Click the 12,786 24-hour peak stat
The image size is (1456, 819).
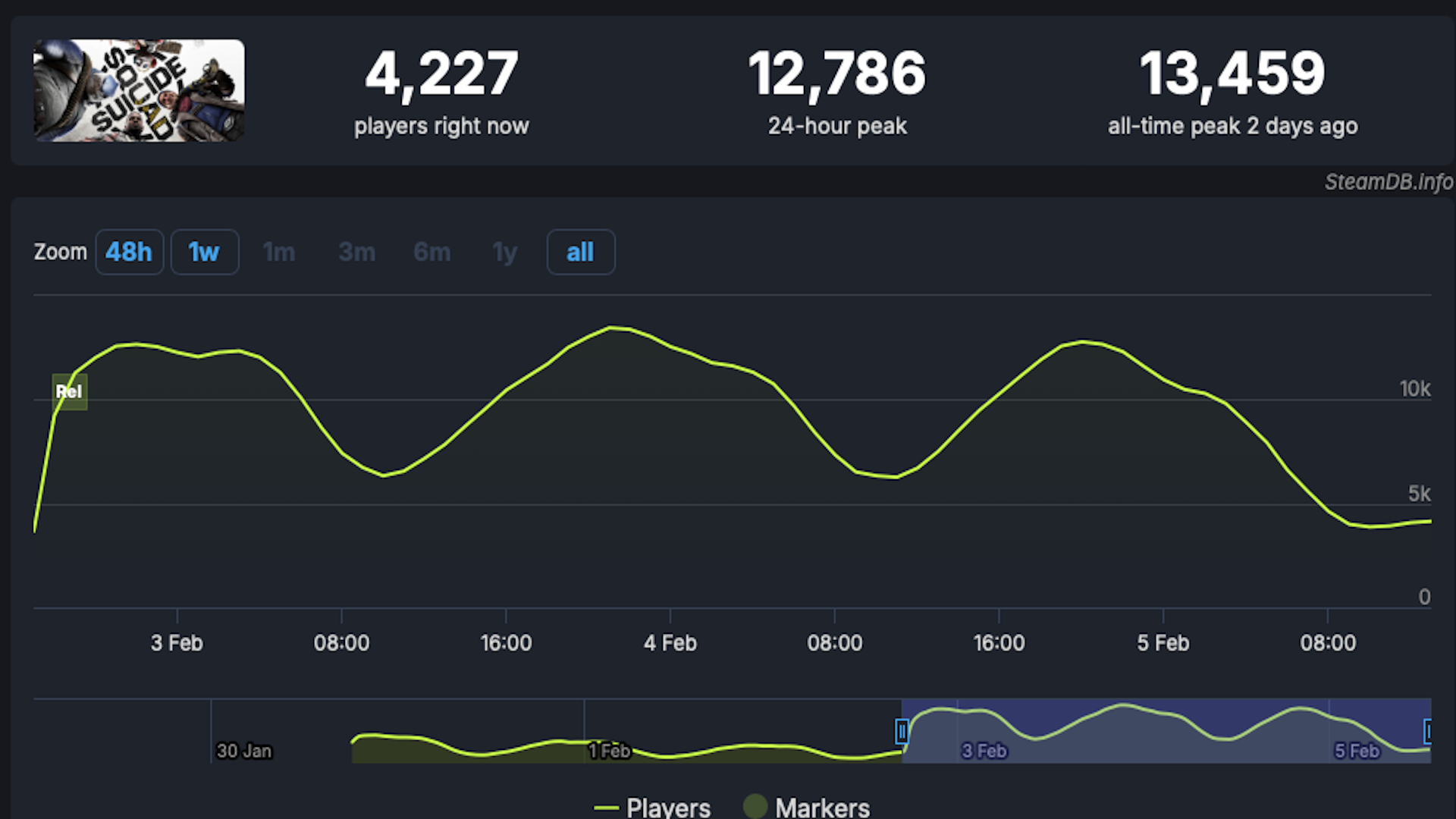[x=836, y=90]
